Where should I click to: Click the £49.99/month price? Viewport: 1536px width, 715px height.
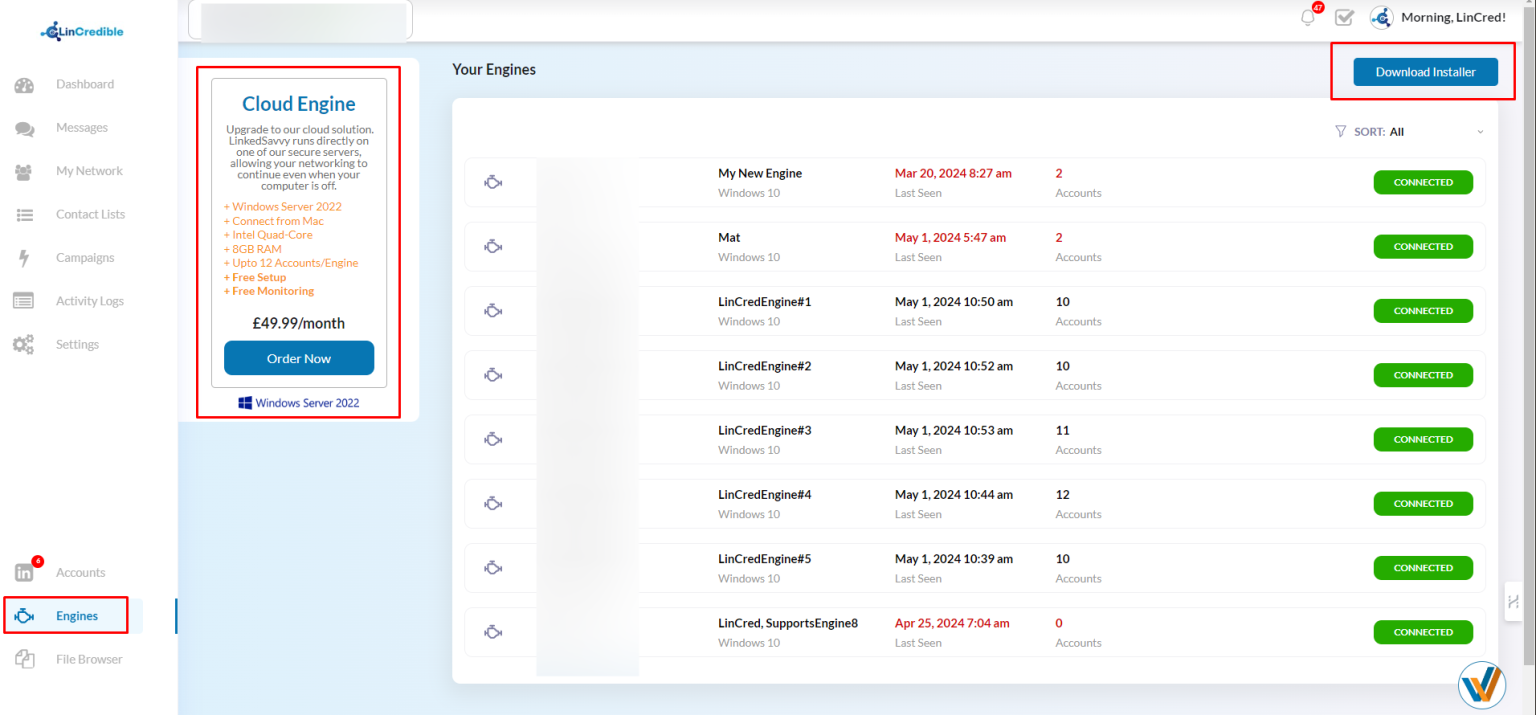tap(299, 323)
